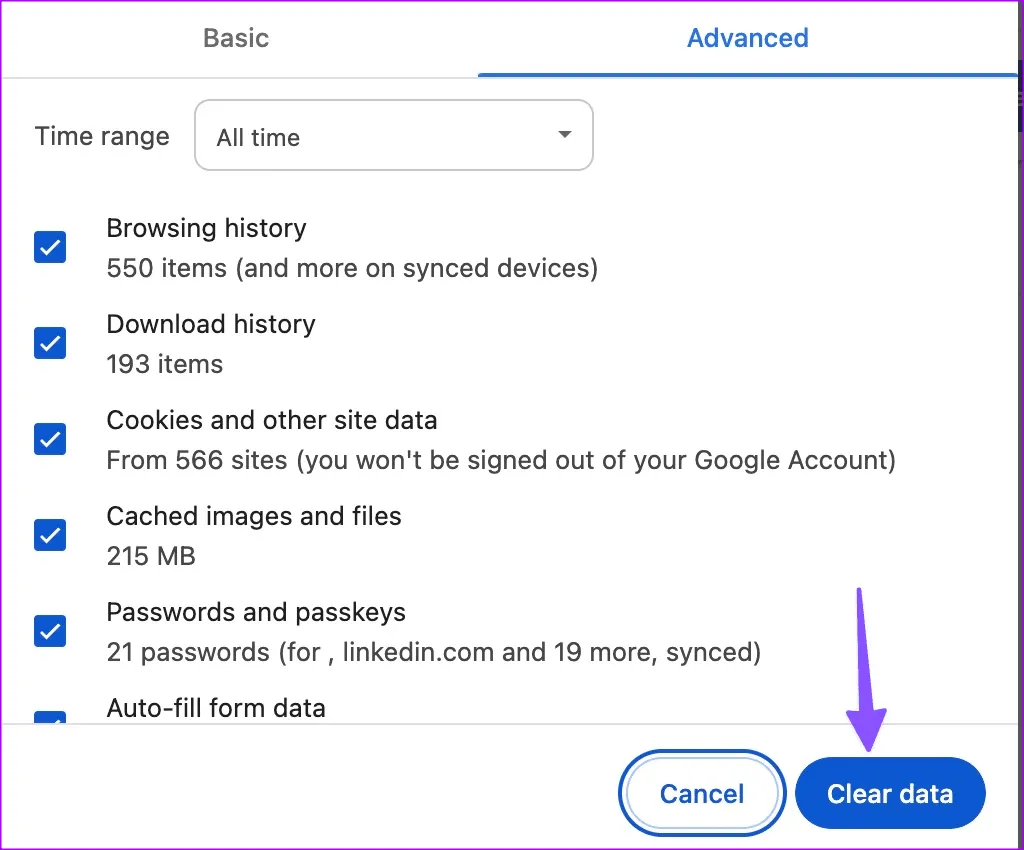Click the 'Time range' label
The width and height of the screenshot is (1024, 850).
[102, 136]
